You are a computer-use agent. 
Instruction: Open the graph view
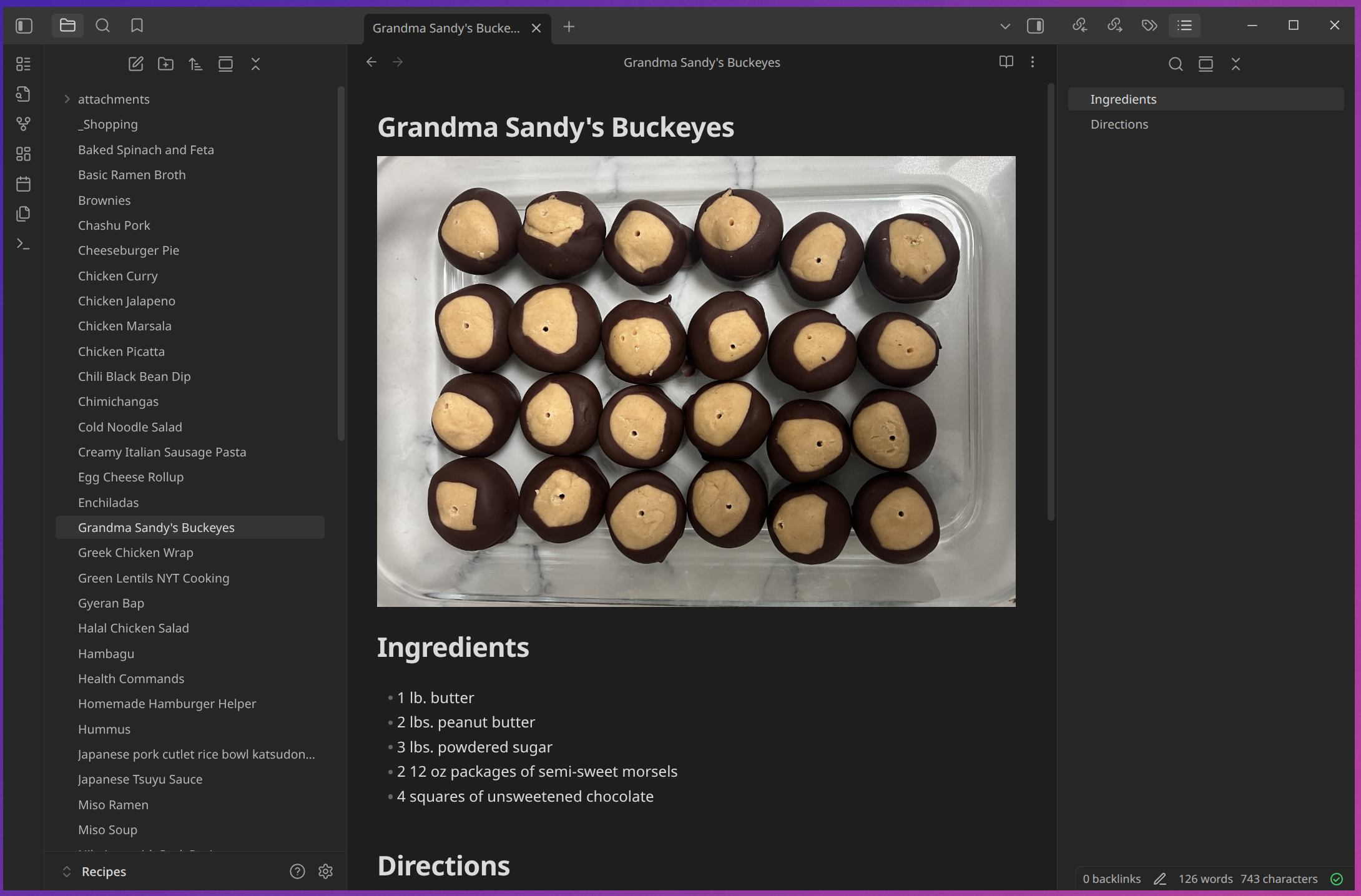click(23, 124)
